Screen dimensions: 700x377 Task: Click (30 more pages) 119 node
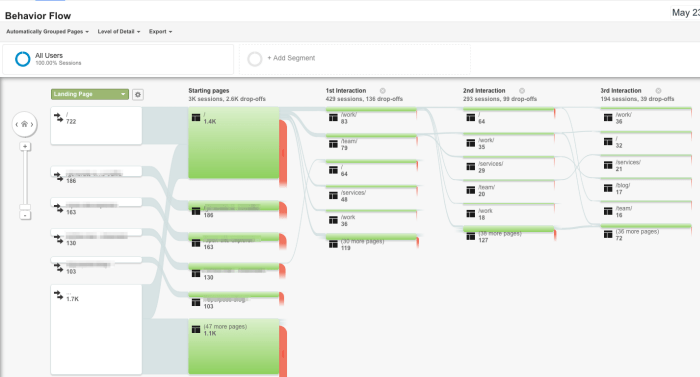click(371, 243)
